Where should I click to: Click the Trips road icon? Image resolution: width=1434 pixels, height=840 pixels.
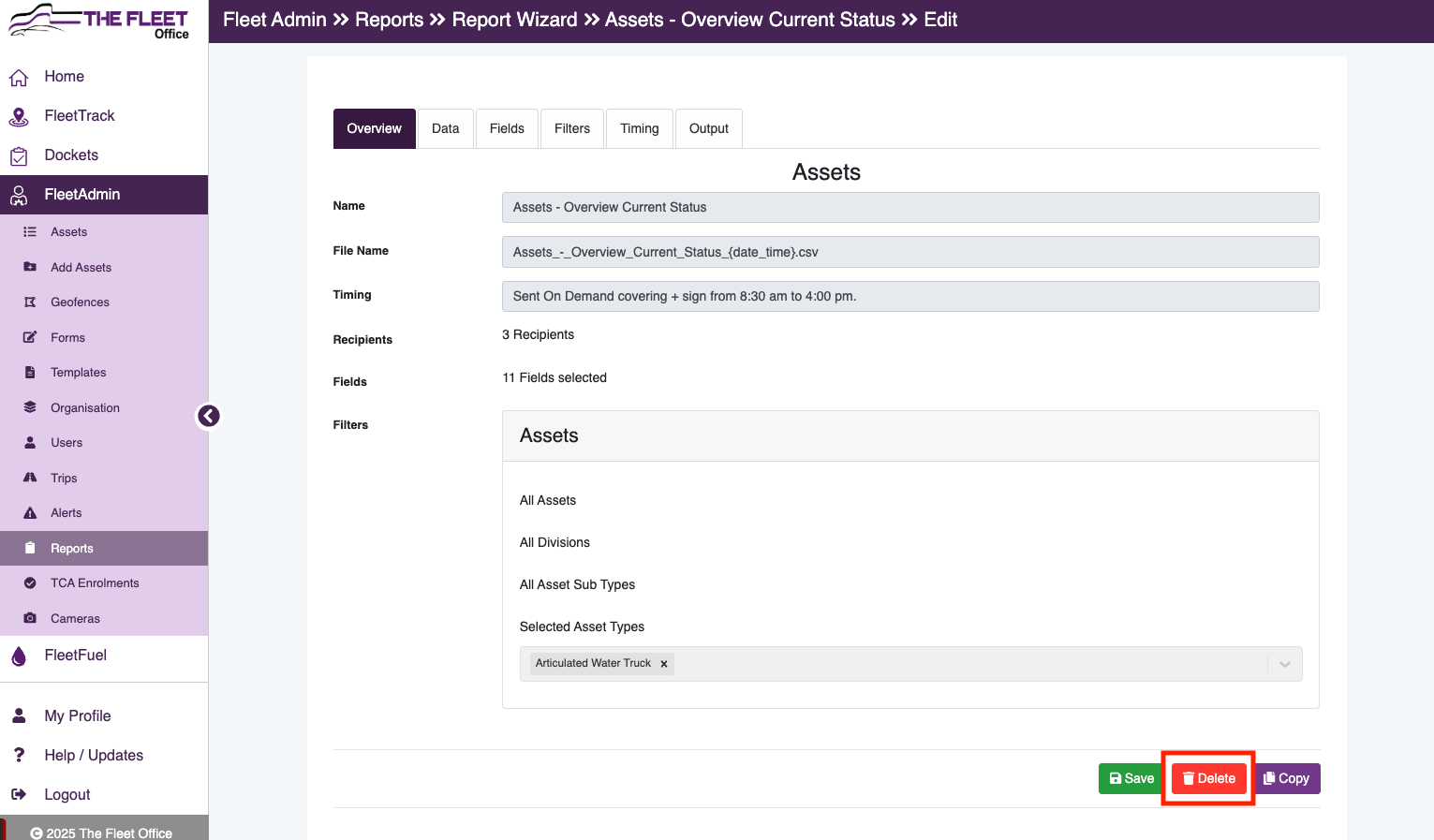[x=30, y=478]
